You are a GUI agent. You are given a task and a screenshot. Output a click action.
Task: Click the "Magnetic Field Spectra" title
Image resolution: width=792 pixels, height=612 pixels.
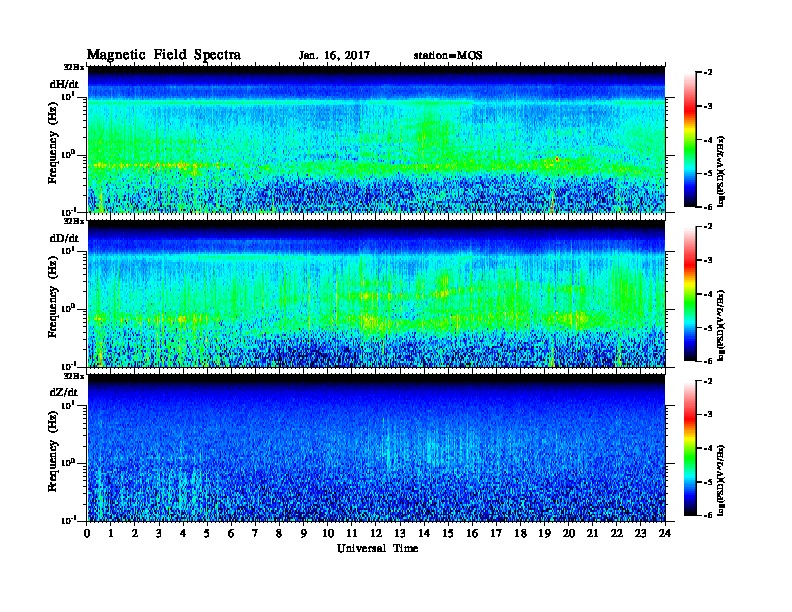(x=164, y=55)
